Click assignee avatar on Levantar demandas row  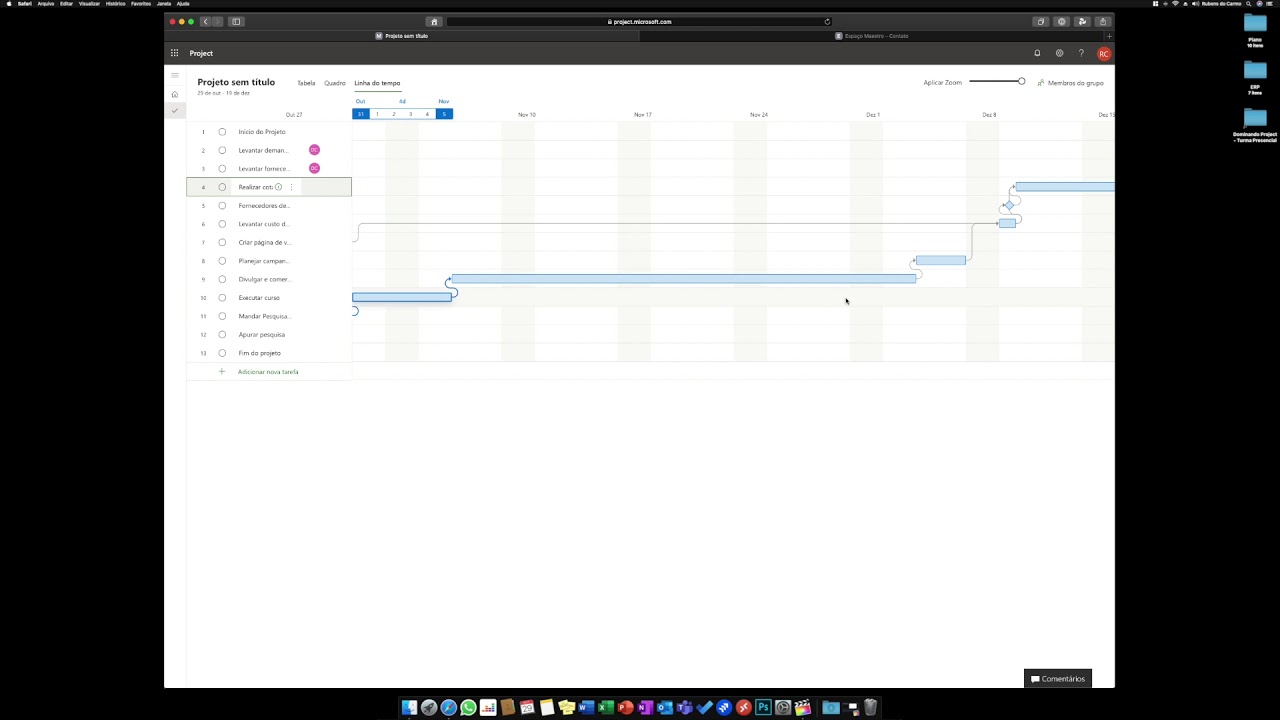[x=314, y=150]
